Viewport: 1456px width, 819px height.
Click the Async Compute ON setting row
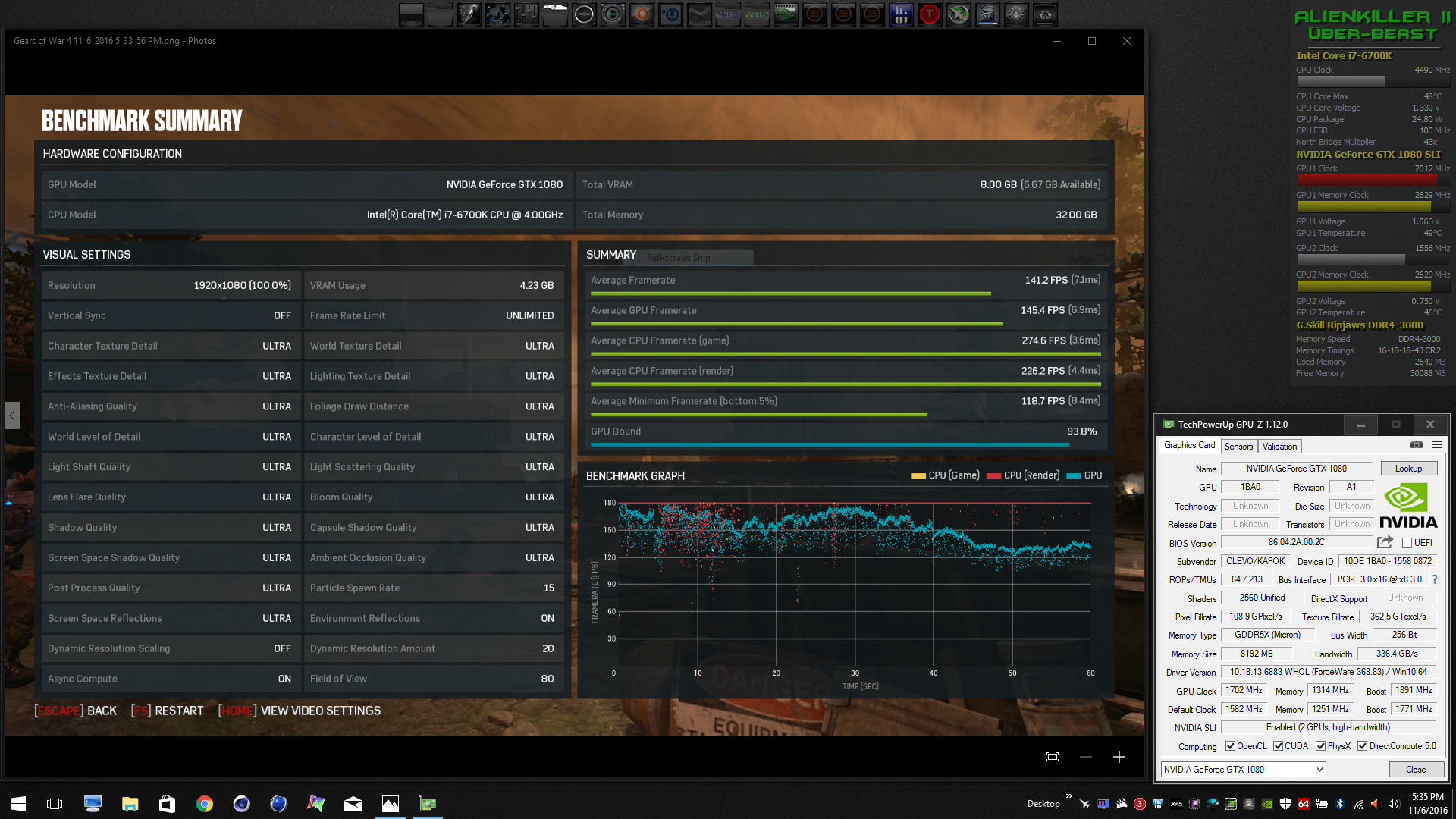point(171,679)
